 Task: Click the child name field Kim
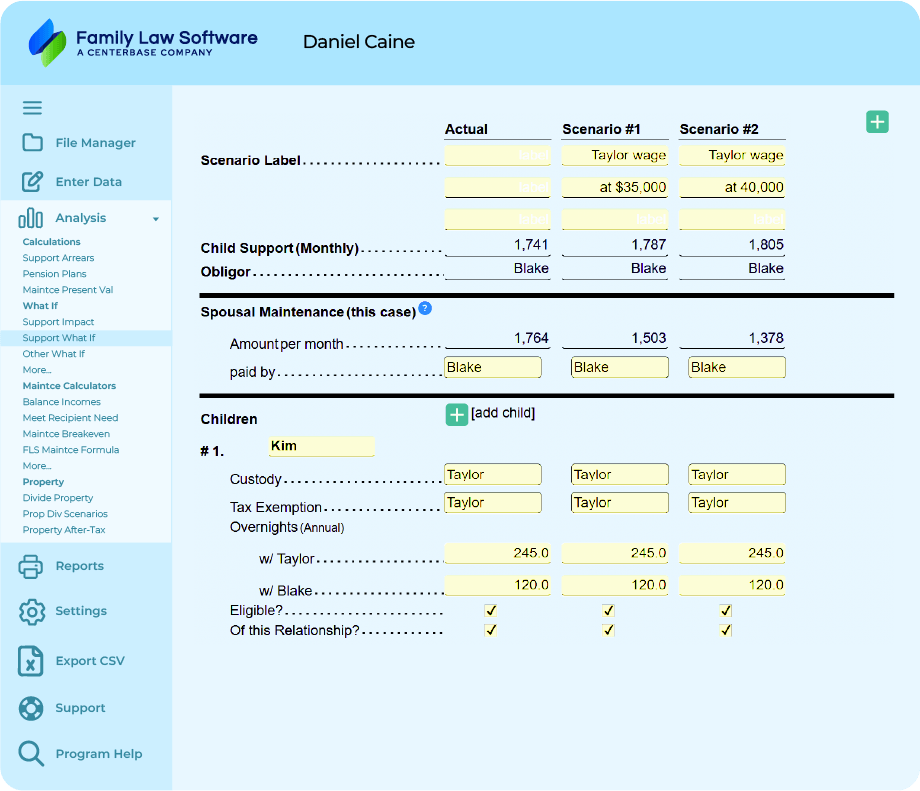(x=321, y=446)
